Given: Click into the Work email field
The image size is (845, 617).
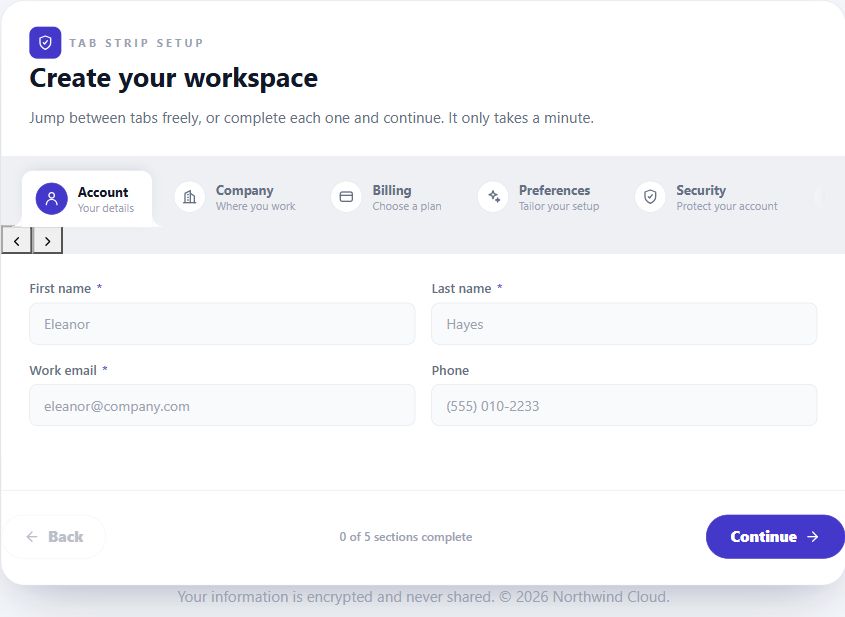Looking at the screenshot, I should pyautogui.click(x=222, y=405).
